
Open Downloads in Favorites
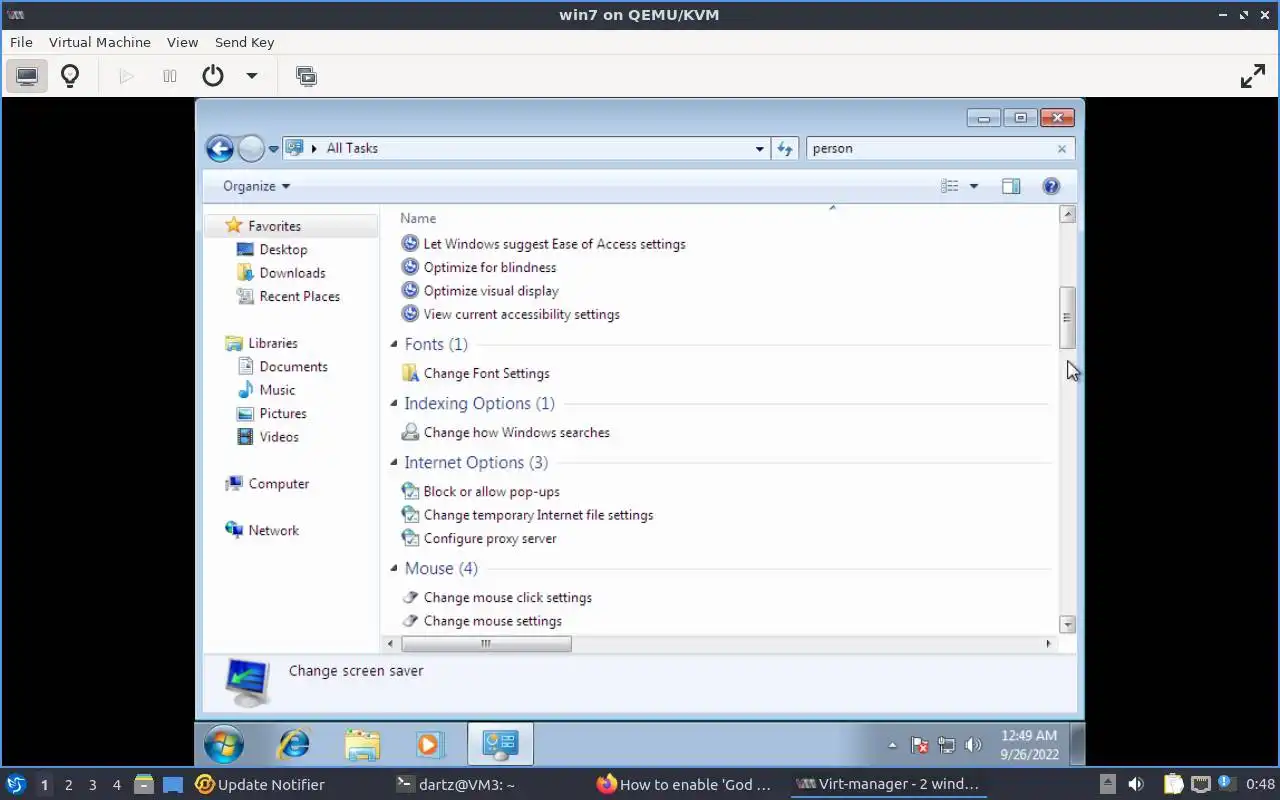[x=292, y=273]
